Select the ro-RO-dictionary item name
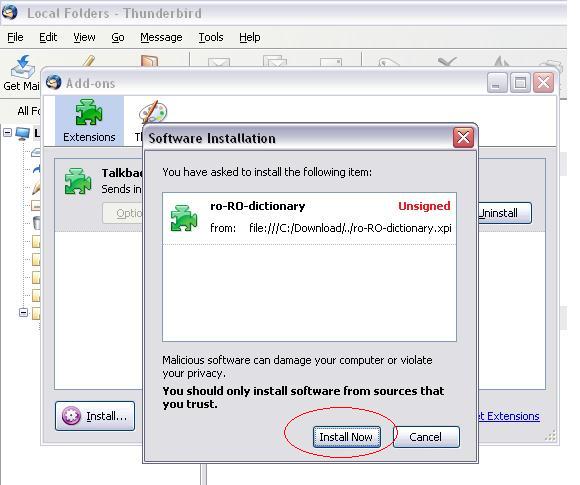Image resolution: width=580 pixels, height=485 pixels. pos(257,206)
